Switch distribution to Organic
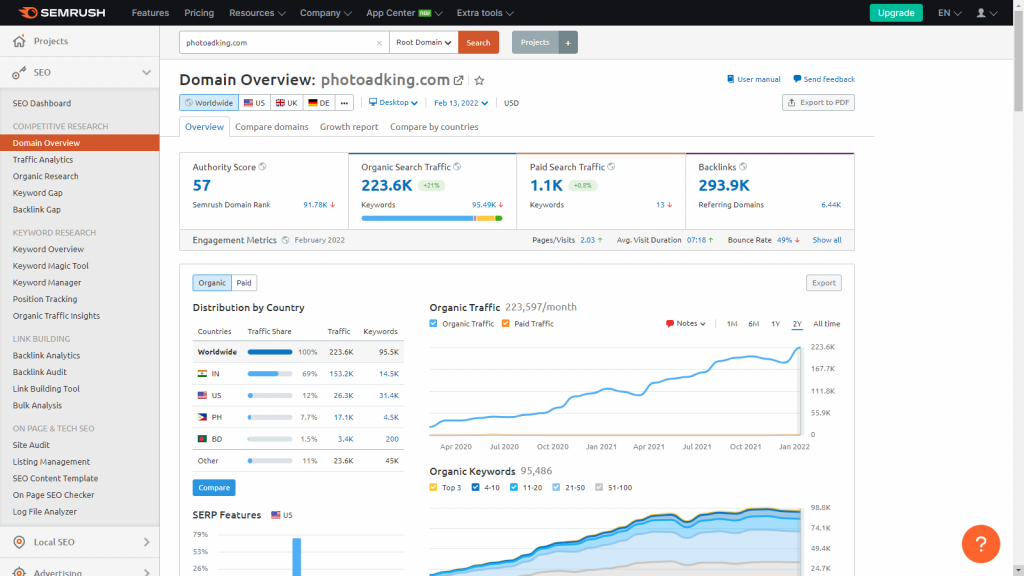The image size is (1024, 576). click(x=212, y=283)
